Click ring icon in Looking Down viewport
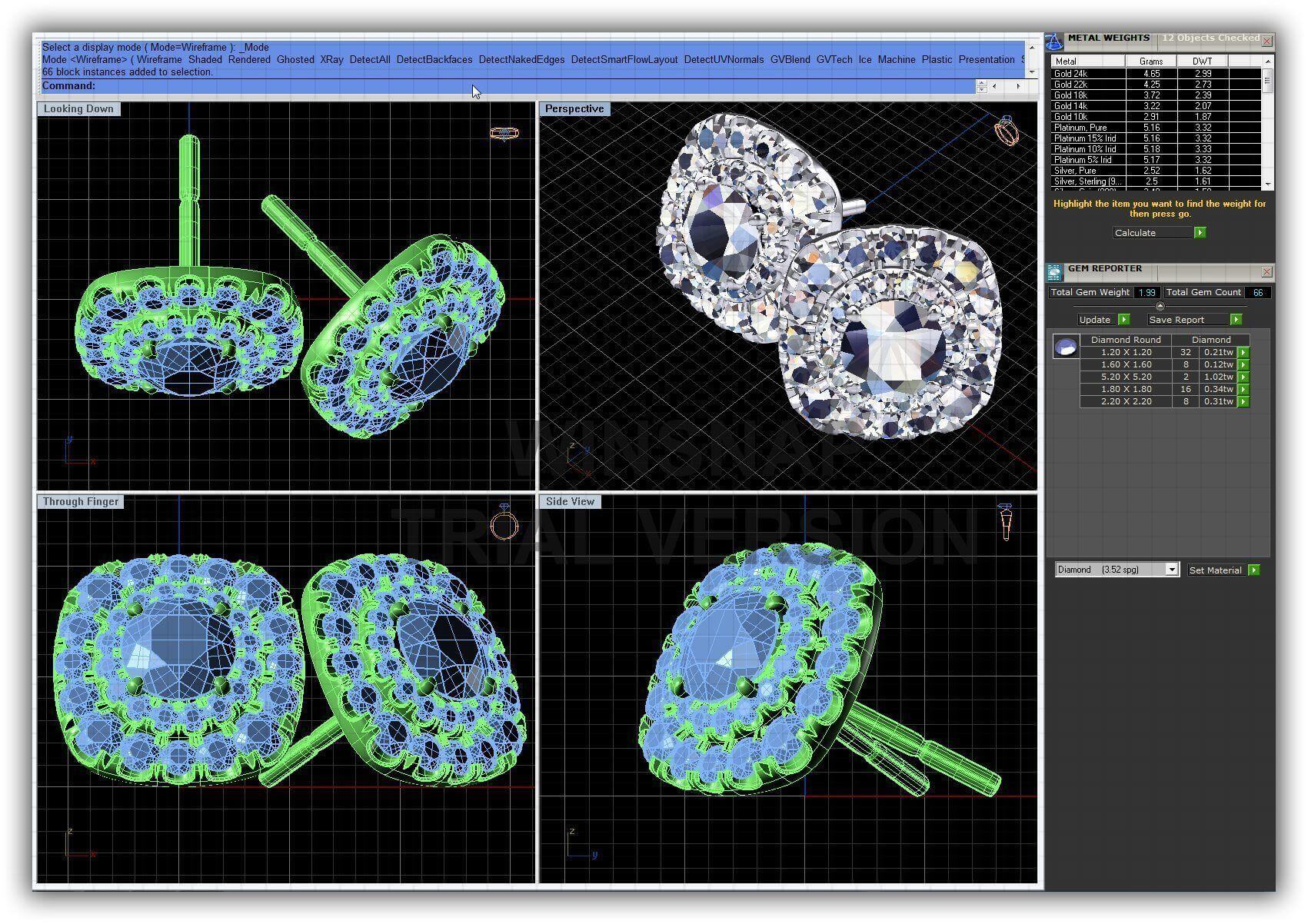 [504, 134]
